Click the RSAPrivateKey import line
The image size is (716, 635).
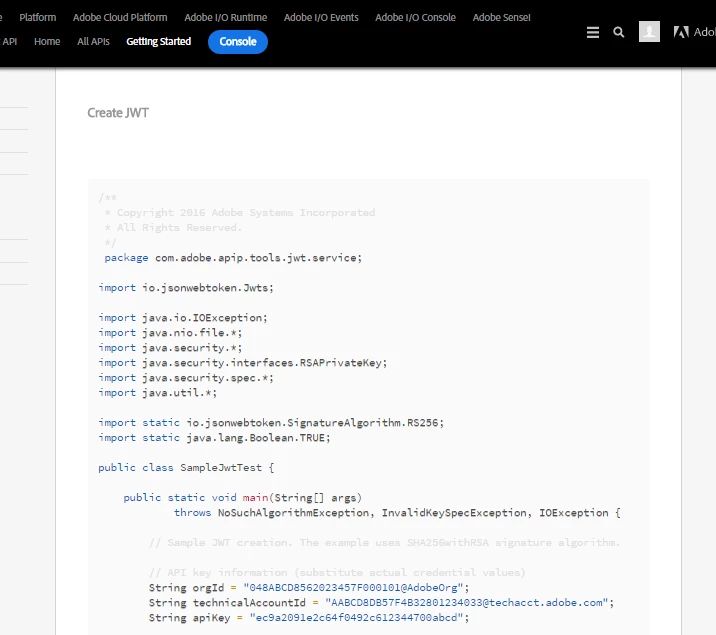(242, 363)
